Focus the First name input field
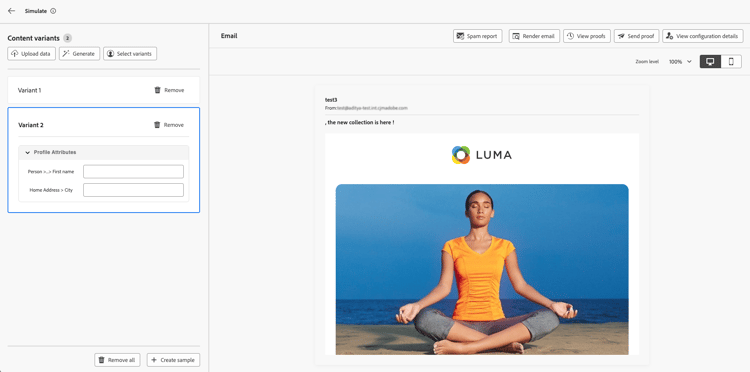Image resolution: width=750 pixels, height=372 pixels. pyautogui.click(x=133, y=172)
